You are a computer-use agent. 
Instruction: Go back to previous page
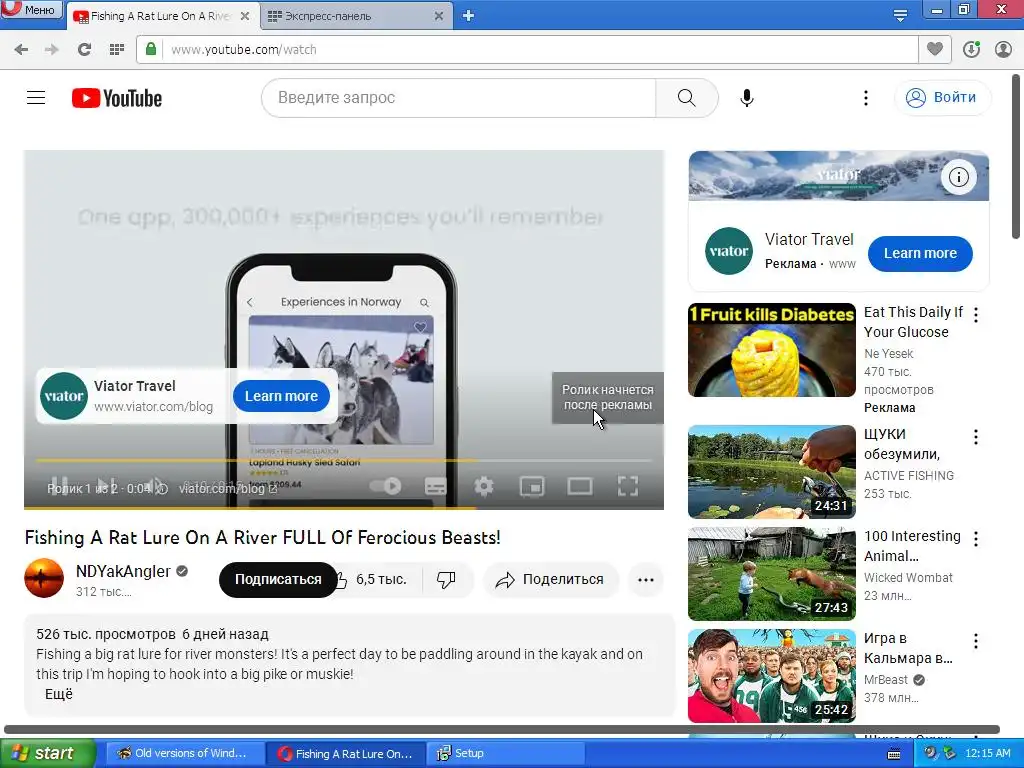21,50
